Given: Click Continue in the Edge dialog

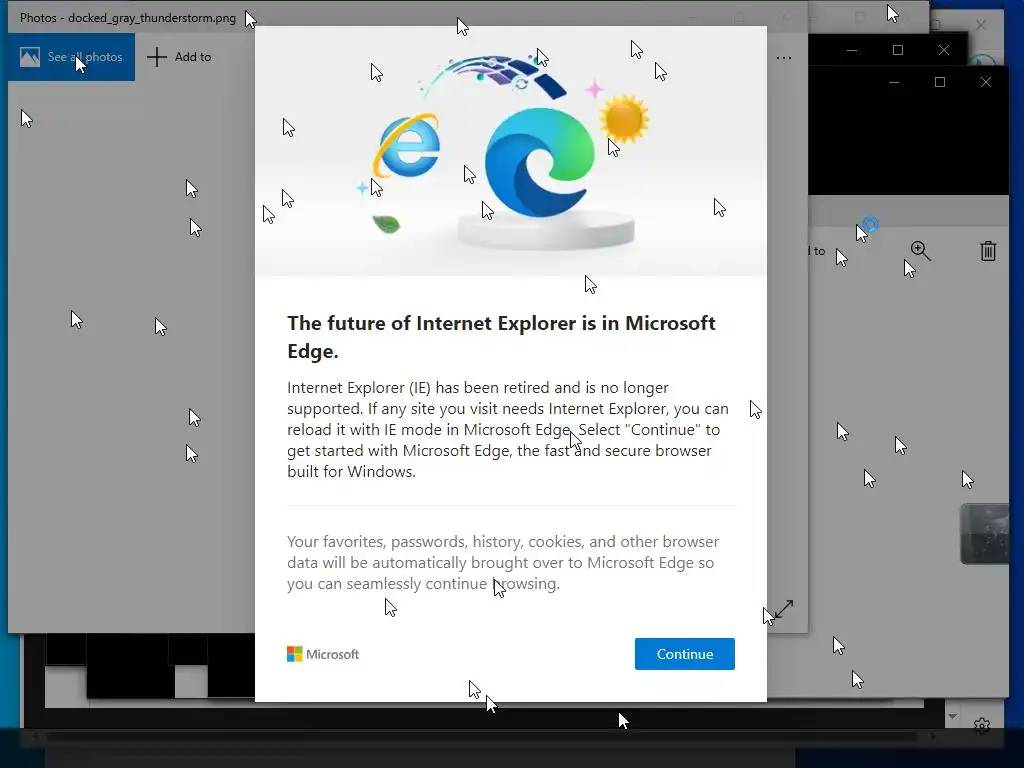Looking at the screenshot, I should click(x=684, y=654).
